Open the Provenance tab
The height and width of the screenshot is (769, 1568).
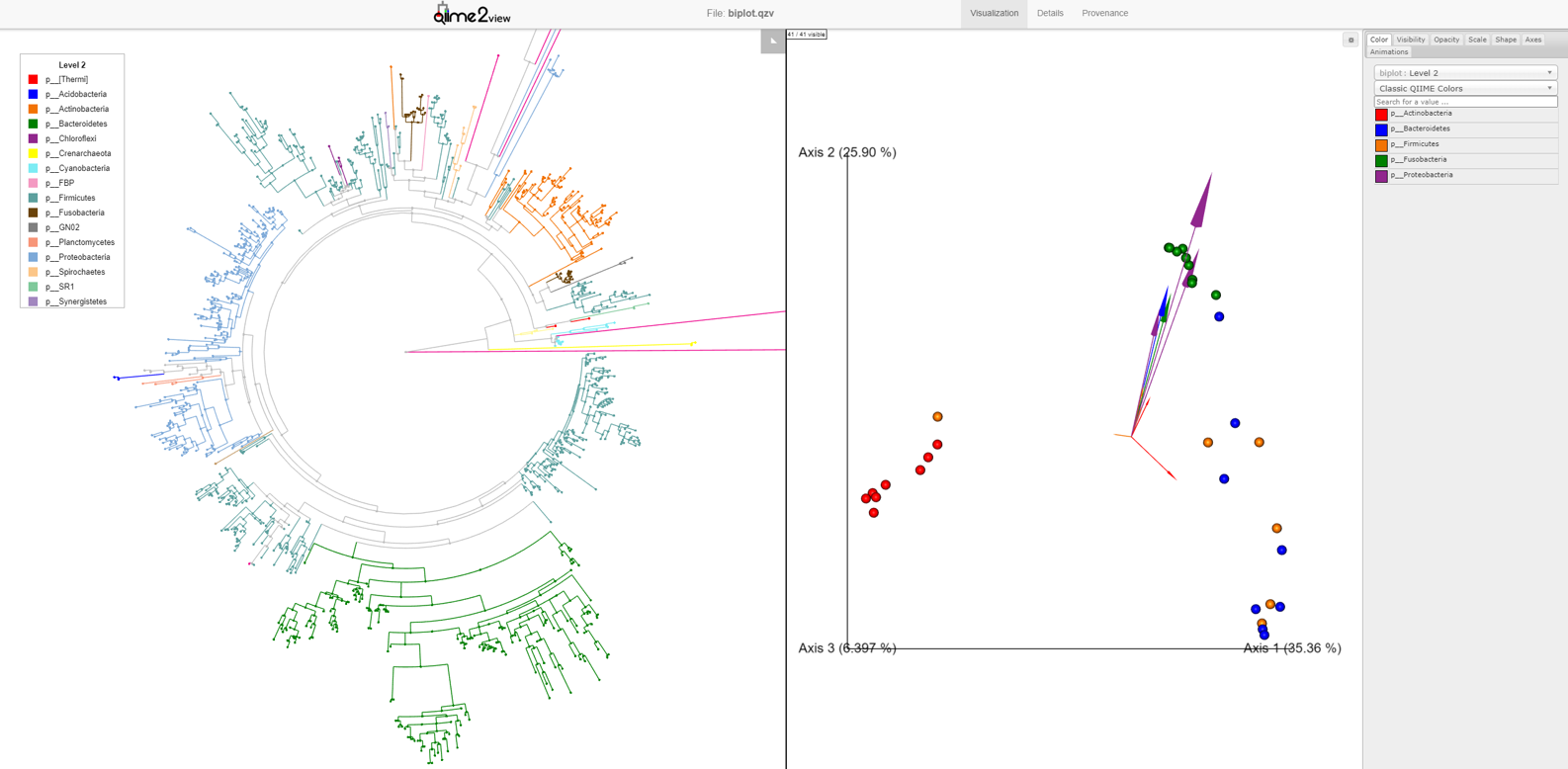coord(1104,14)
